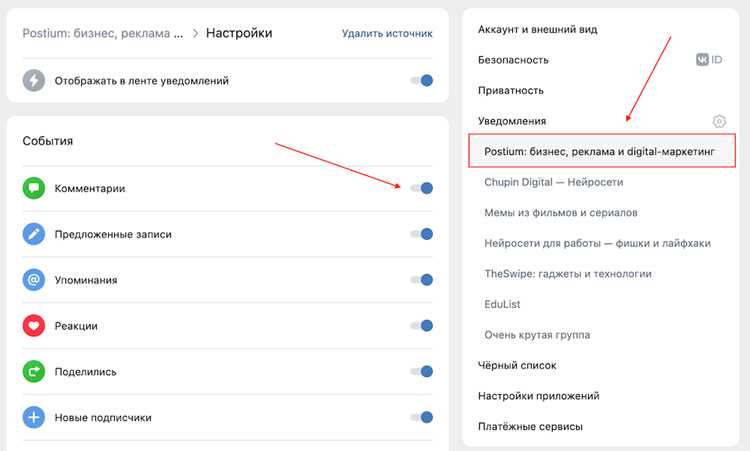750x451 pixels.
Task: Click the Комментарии row label
Action: tap(90, 188)
